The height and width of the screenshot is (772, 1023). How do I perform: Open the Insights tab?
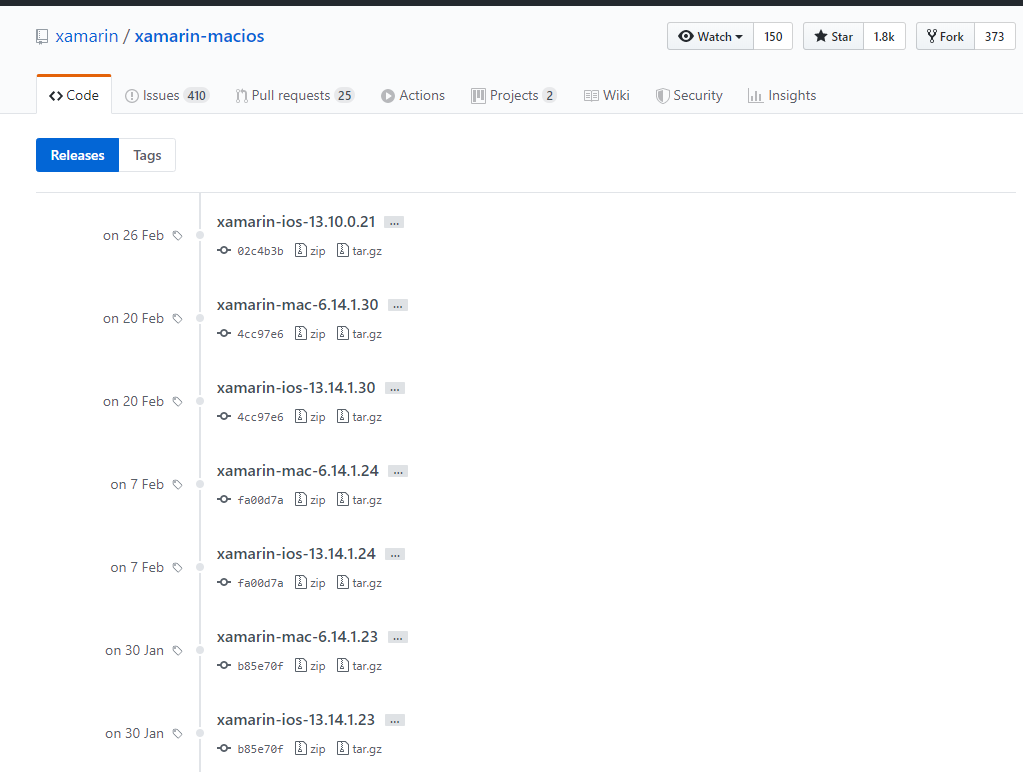[782, 95]
